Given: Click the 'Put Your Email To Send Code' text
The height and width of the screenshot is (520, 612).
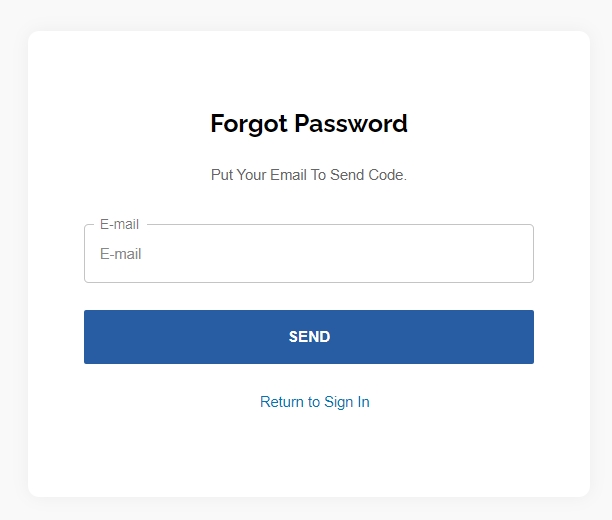Looking at the screenshot, I should (309, 175).
